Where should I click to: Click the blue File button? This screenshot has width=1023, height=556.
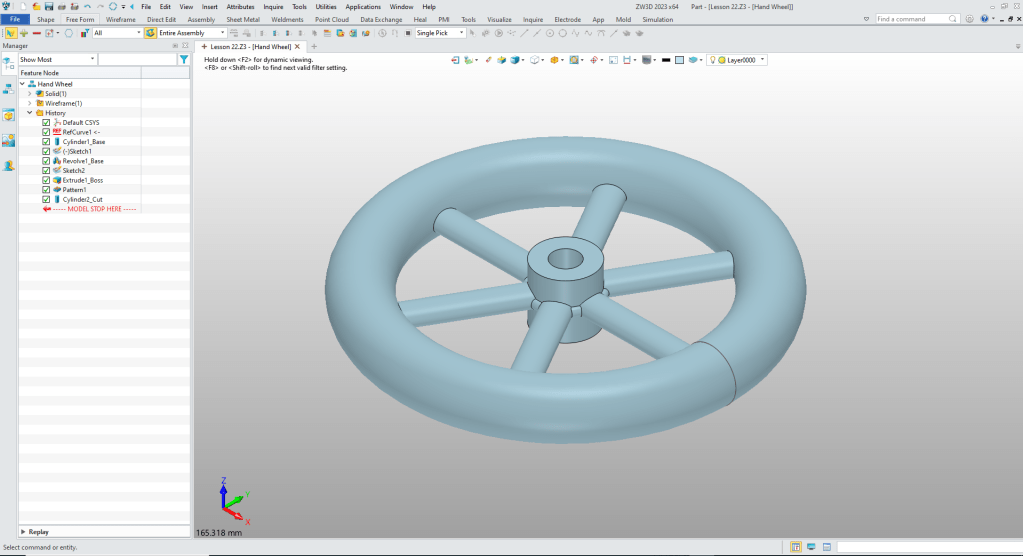pos(15,19)
